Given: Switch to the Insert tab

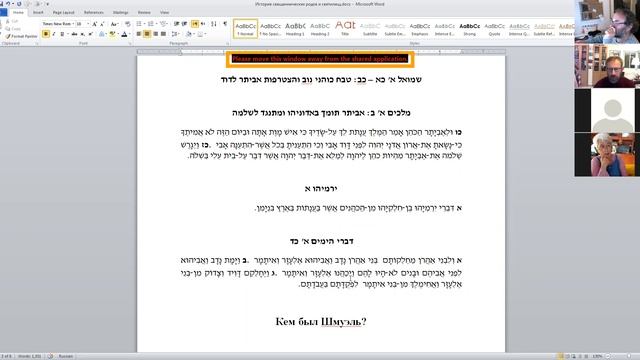Looking at the screenshot, I should tap(38, 12).
